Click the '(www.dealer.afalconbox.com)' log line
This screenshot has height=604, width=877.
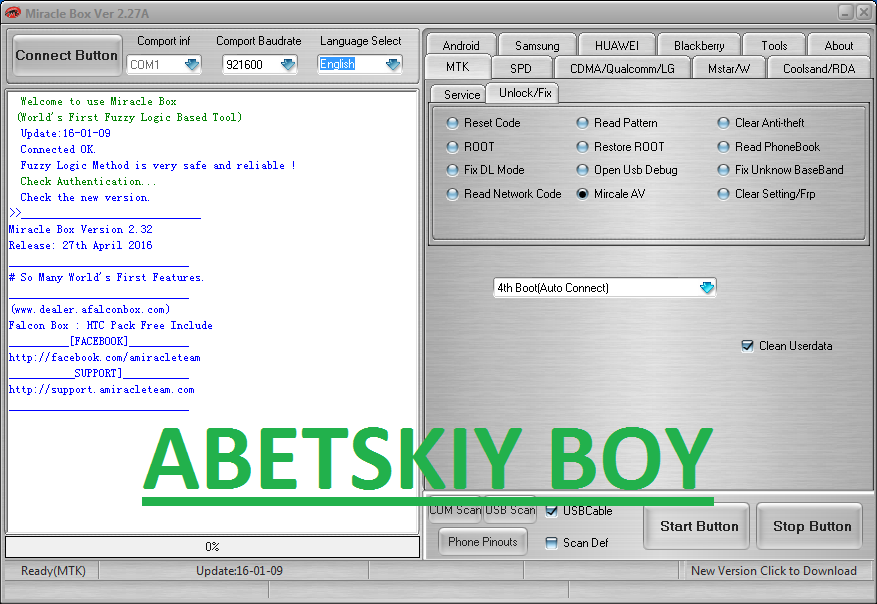coord(91,309)
